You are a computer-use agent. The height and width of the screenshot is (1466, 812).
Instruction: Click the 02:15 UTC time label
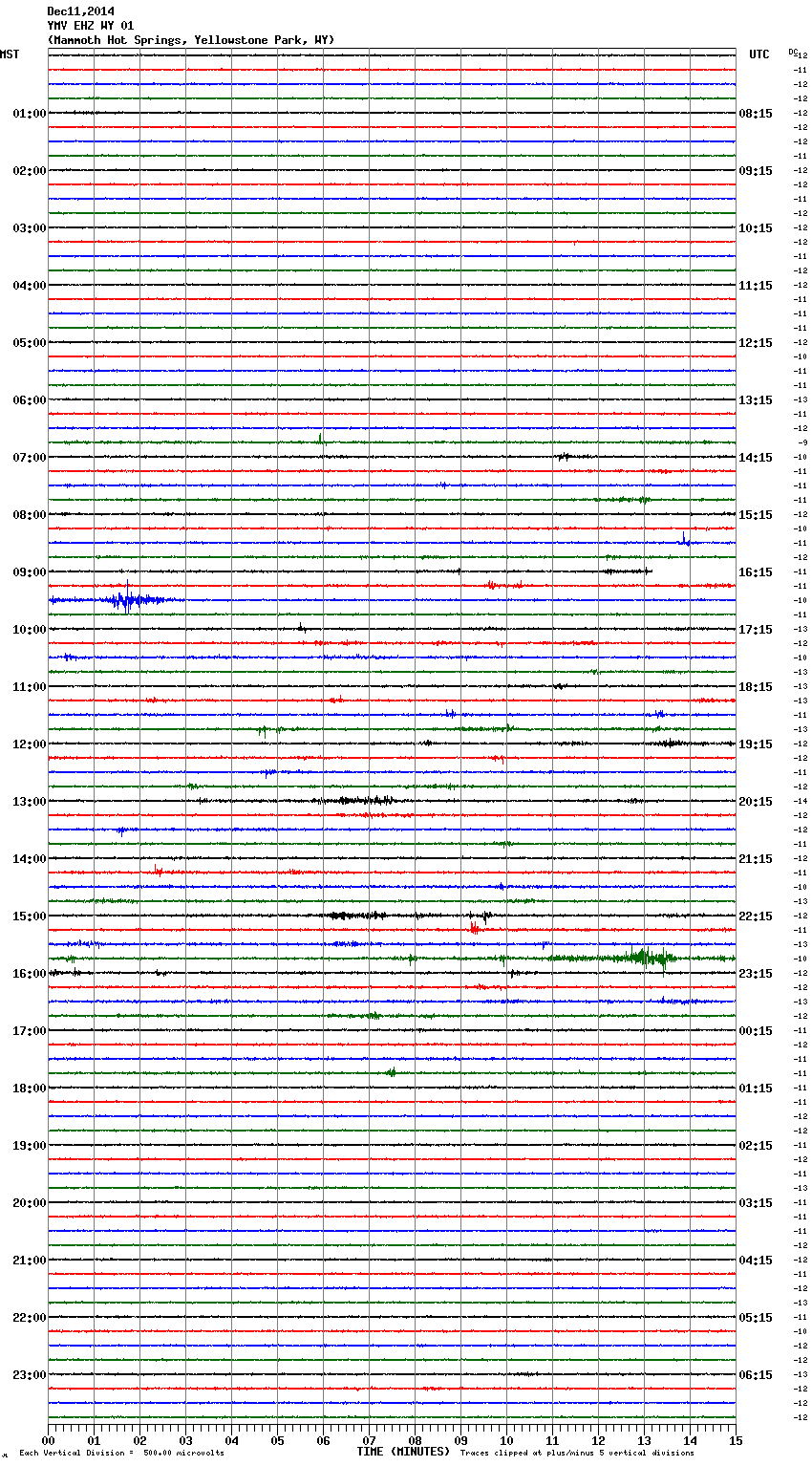point(756,1146)
